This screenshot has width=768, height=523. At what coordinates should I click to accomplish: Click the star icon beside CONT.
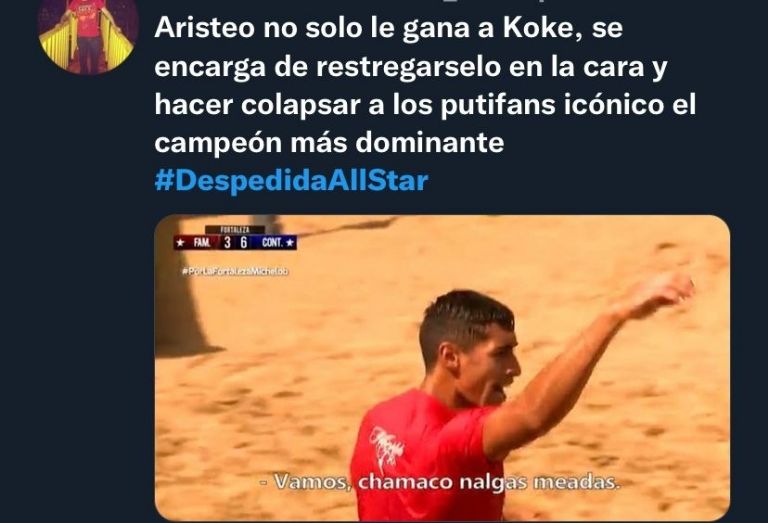tap(290, 242)
